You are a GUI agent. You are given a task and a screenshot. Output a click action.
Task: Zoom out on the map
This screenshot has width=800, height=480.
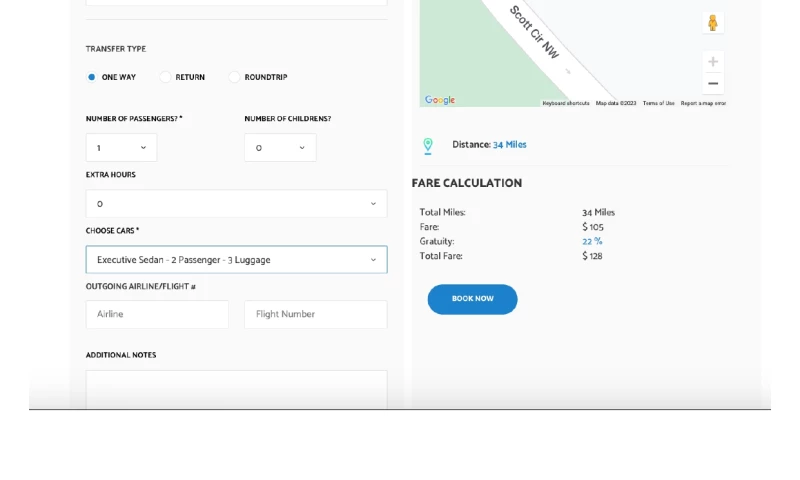[712, 84]
